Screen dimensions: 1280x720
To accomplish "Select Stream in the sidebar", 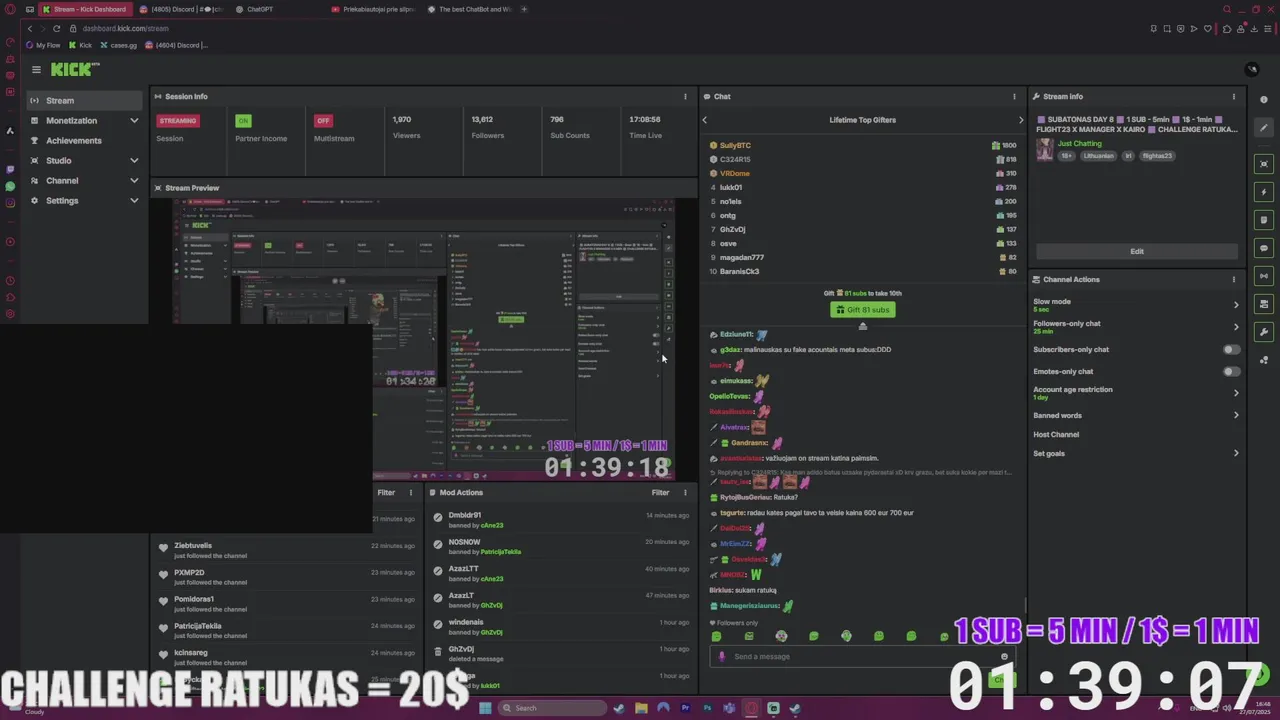I will click(x=84, y=101).
